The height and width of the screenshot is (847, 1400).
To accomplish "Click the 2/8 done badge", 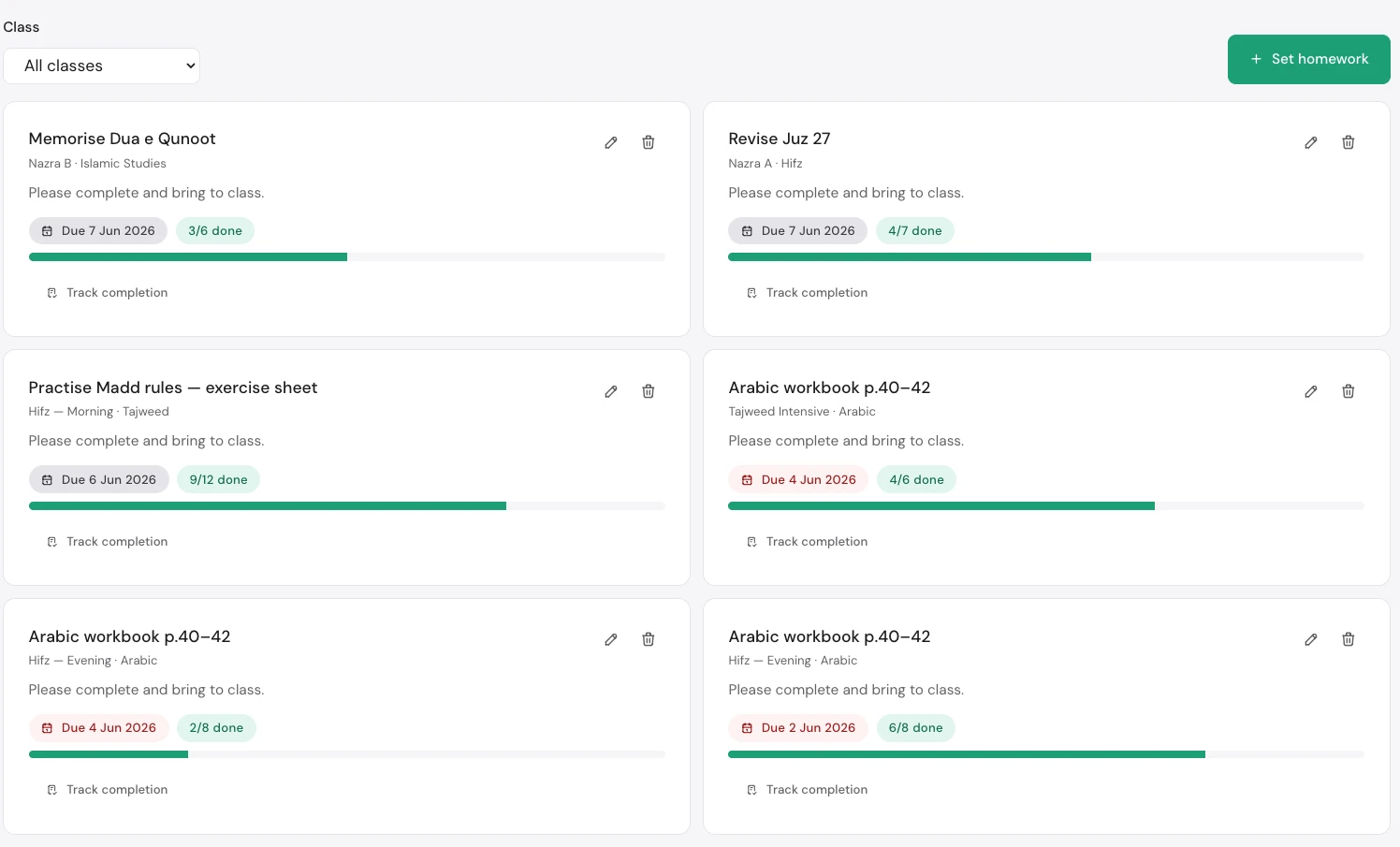I will pos(216,727).
